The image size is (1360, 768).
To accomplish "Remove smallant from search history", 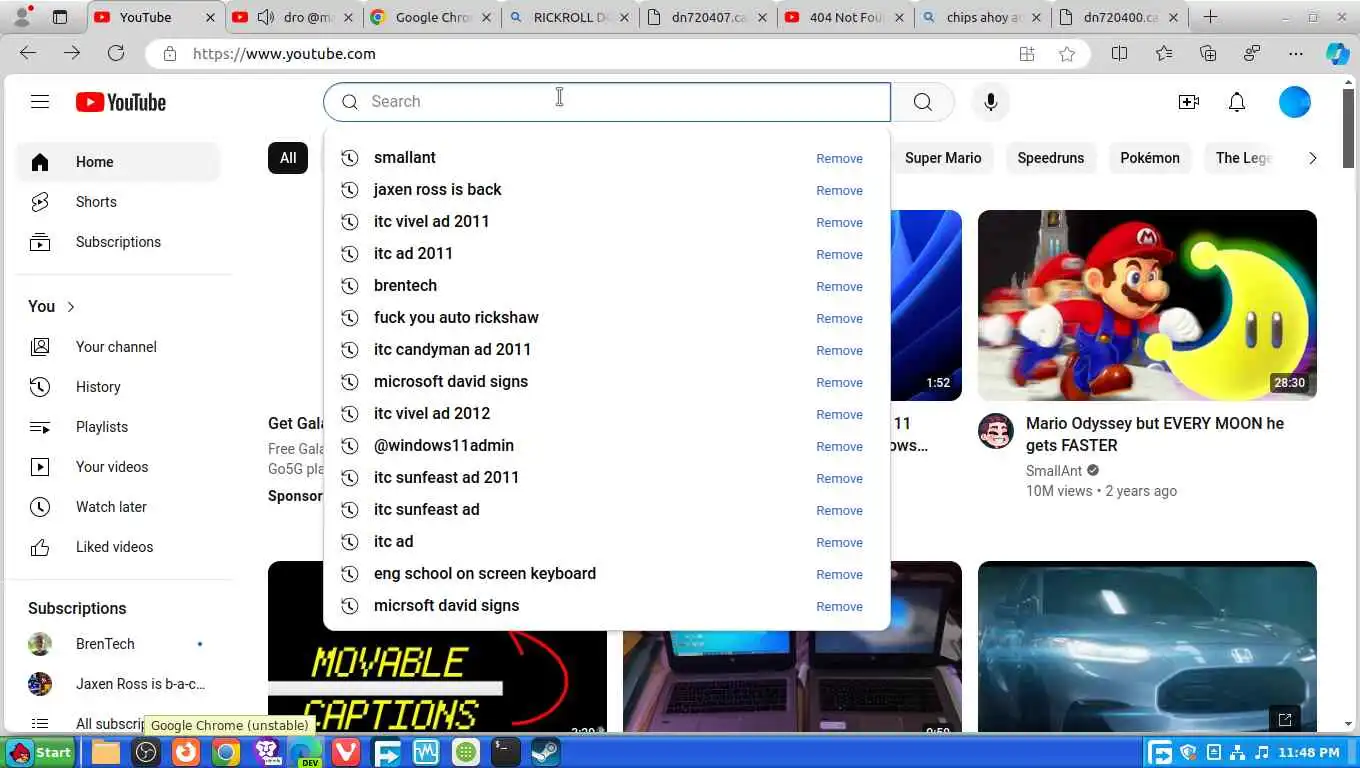I will click(x=839, y=158).
